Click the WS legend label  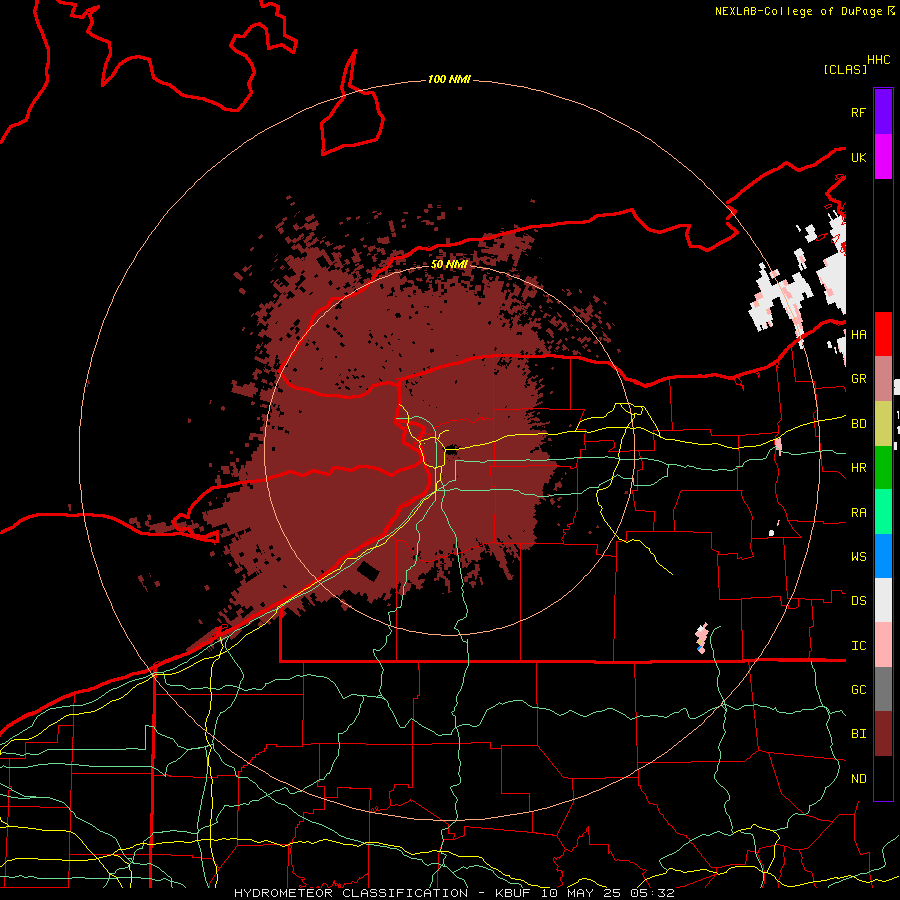pos(858,557)
